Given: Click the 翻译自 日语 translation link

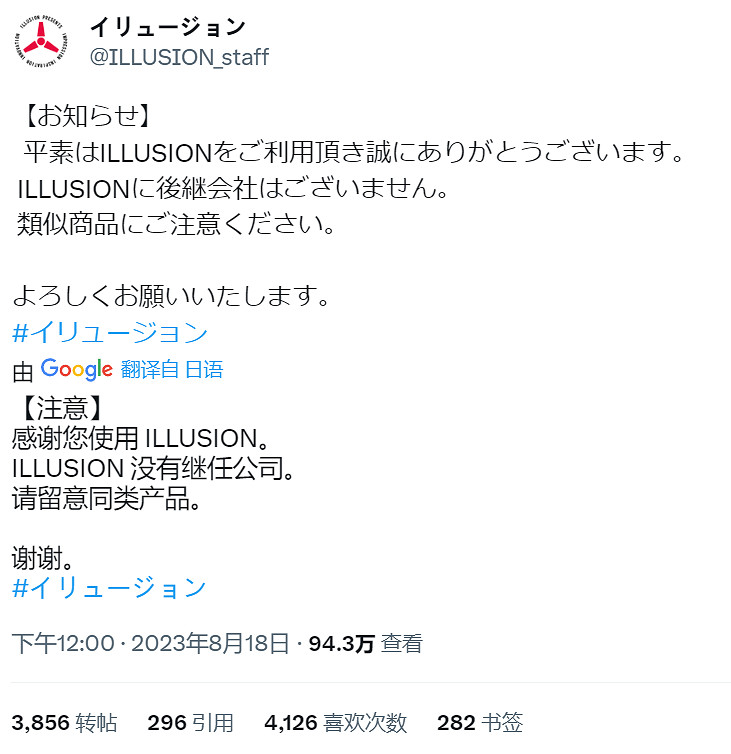Looking at the screenshot, I should pyautogui.click(x=172, y=369).
